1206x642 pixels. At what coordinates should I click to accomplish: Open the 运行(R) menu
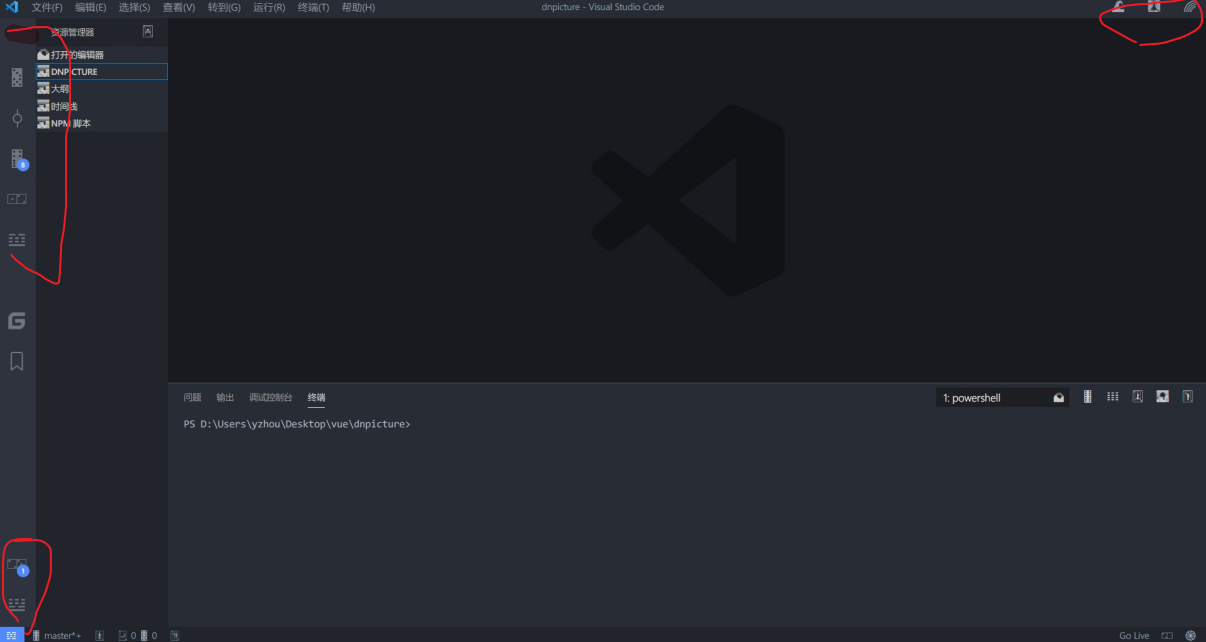[x=269, y=7]
